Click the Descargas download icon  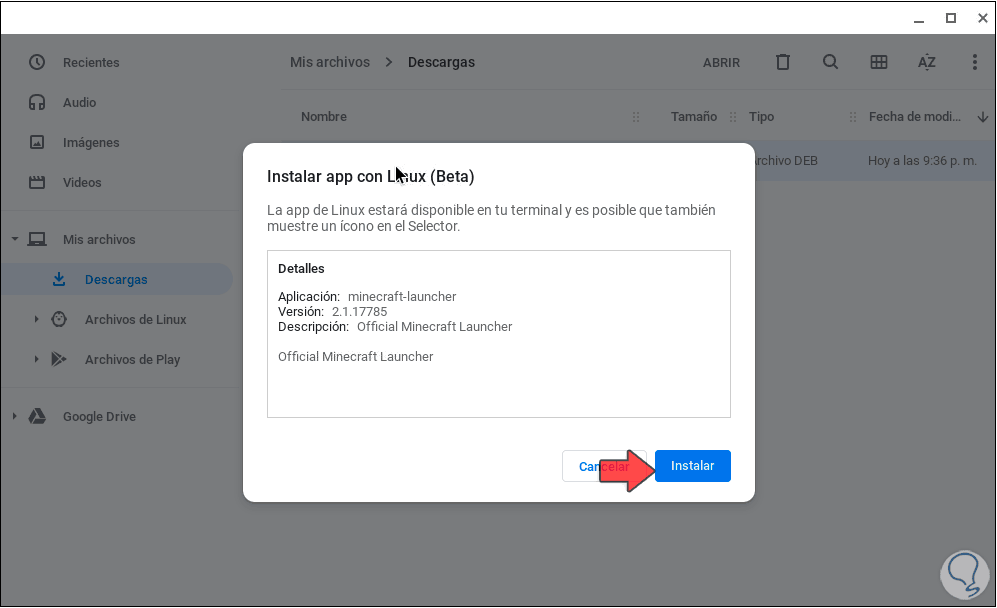pyautogui.click(x=59, y=279)
